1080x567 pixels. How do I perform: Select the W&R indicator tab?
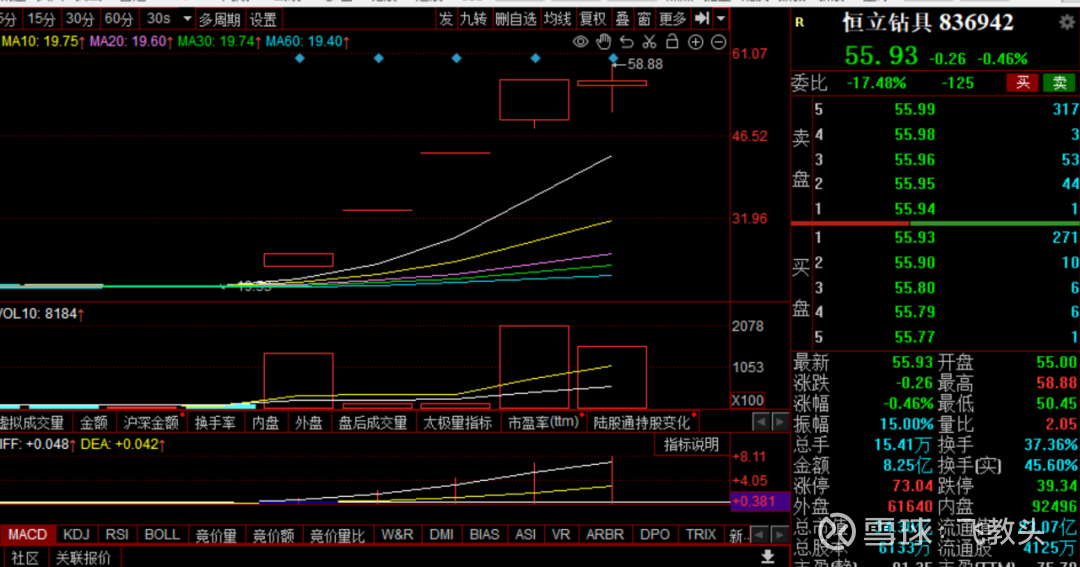tap(397, 535)
